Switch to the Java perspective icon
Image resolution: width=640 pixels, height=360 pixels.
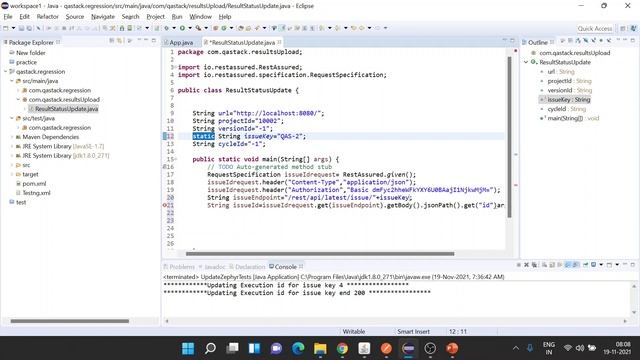click(x=633, y=29)
